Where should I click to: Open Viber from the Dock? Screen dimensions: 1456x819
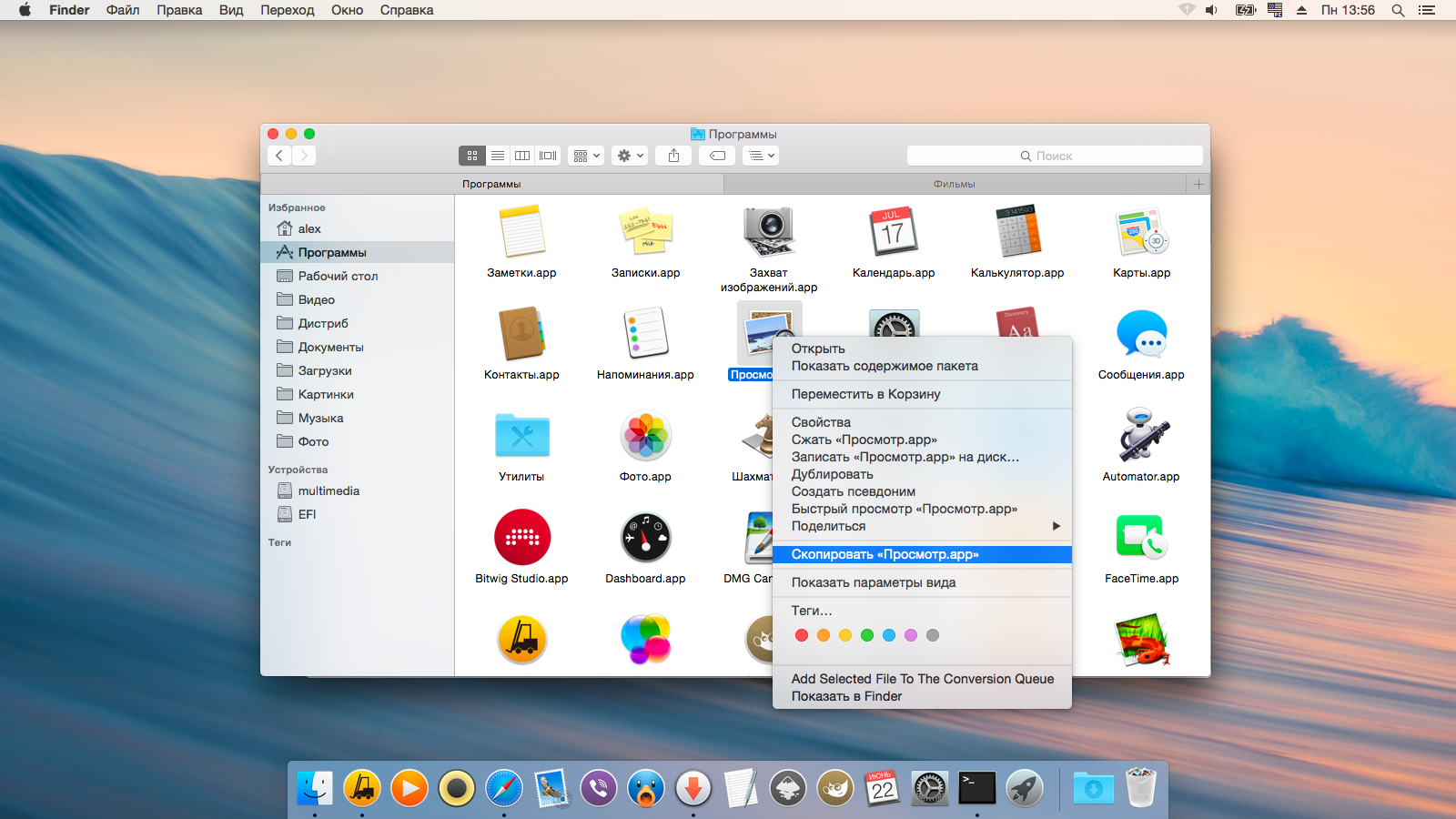tap(599, 788)
